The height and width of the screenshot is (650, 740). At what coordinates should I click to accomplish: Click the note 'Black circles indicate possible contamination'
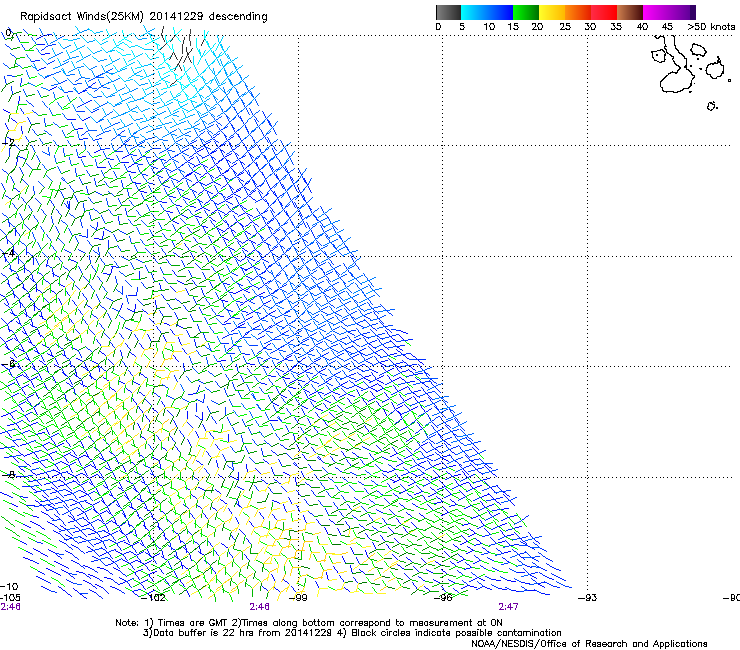tap(455, 633)
